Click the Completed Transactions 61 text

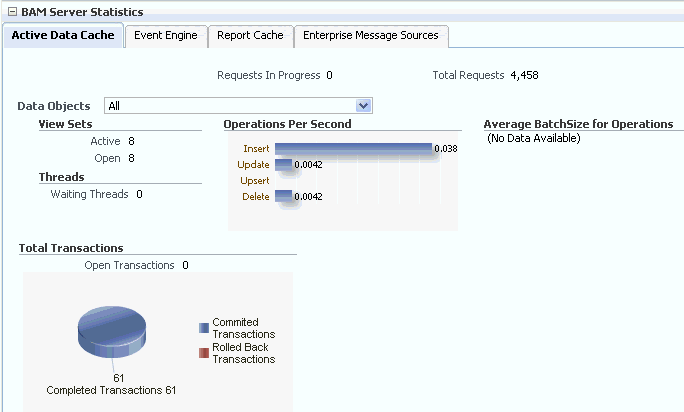(111, 390)
